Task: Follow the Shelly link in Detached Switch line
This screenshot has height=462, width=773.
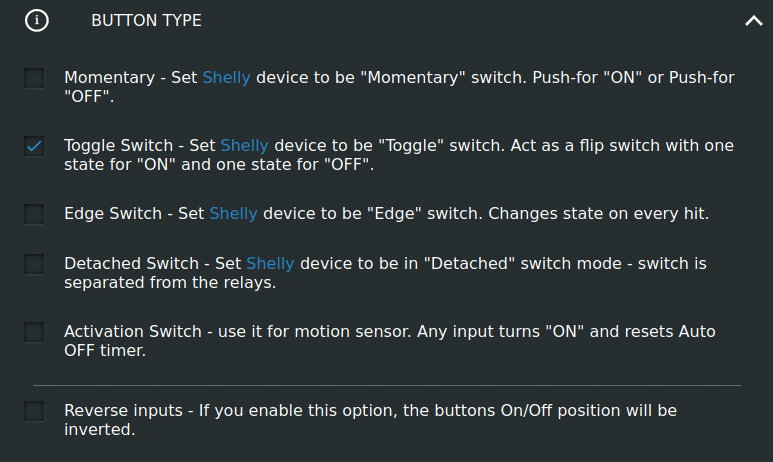Action: coord(270,264)
